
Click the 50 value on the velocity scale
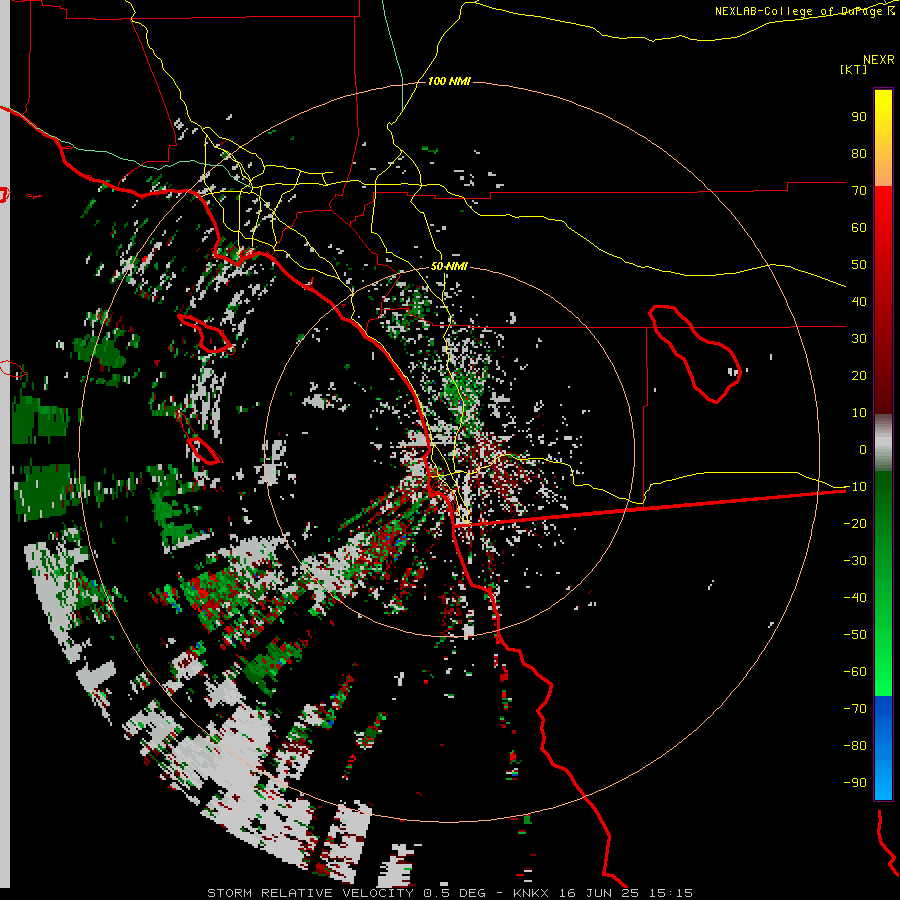click(x=859, y=265)
